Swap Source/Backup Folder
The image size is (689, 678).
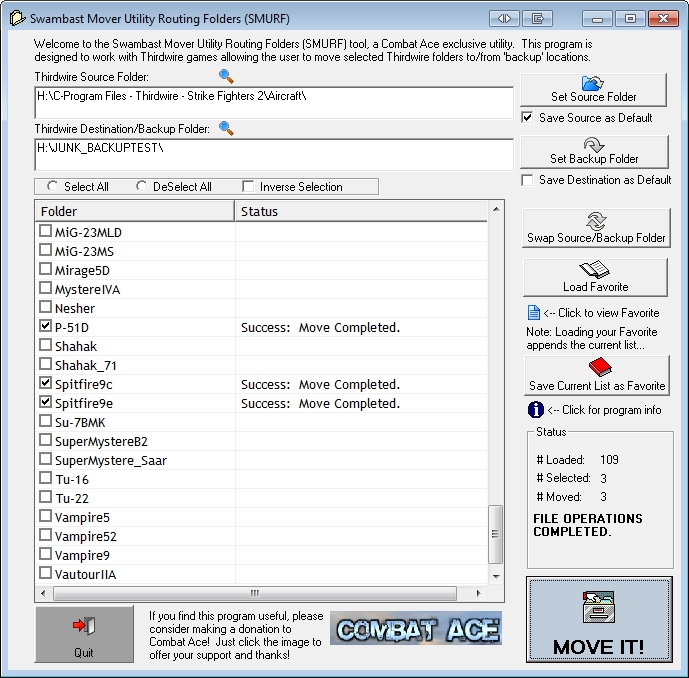pos(596,228)
